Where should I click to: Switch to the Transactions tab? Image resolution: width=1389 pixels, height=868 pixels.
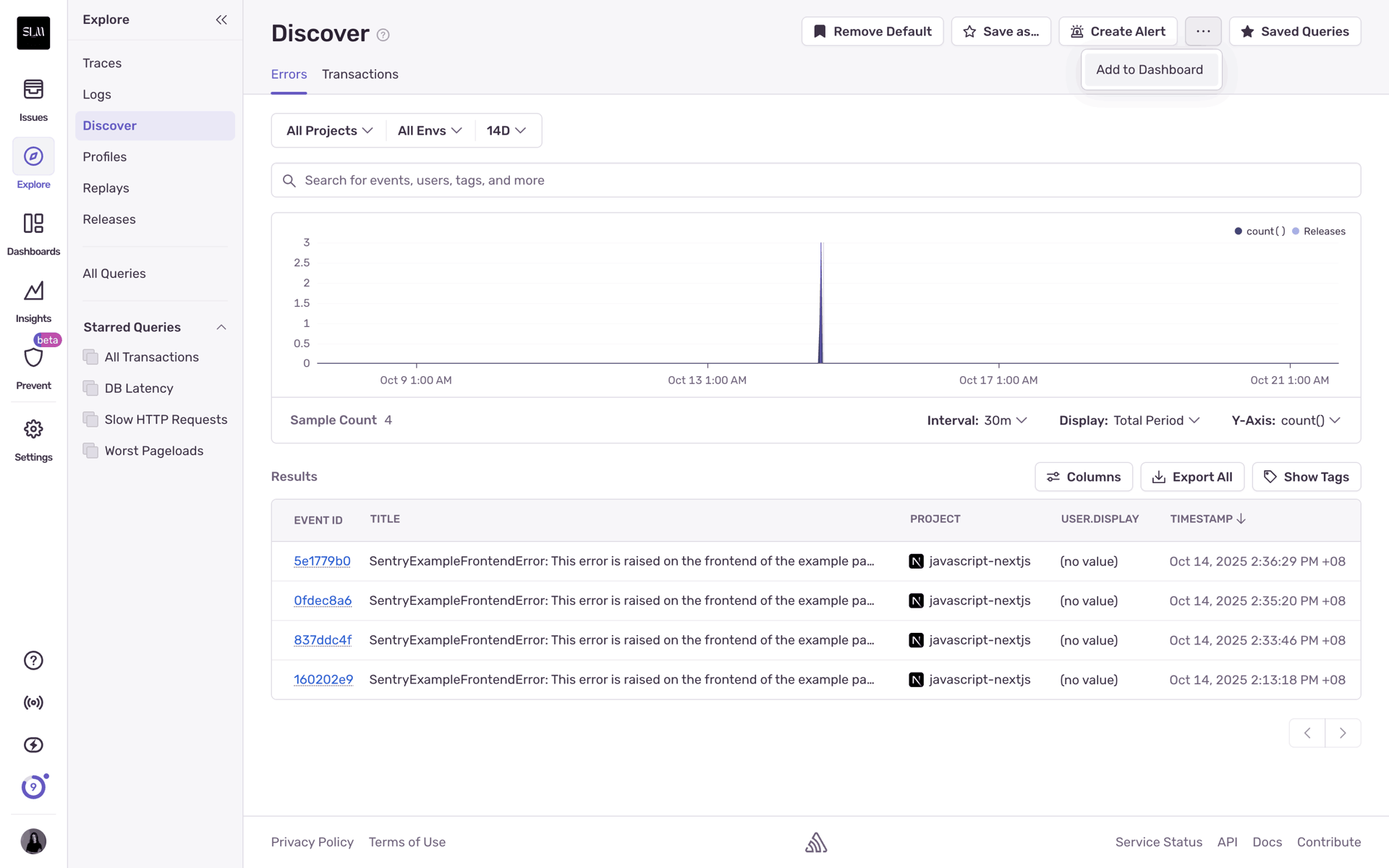[x=360, y=74]
